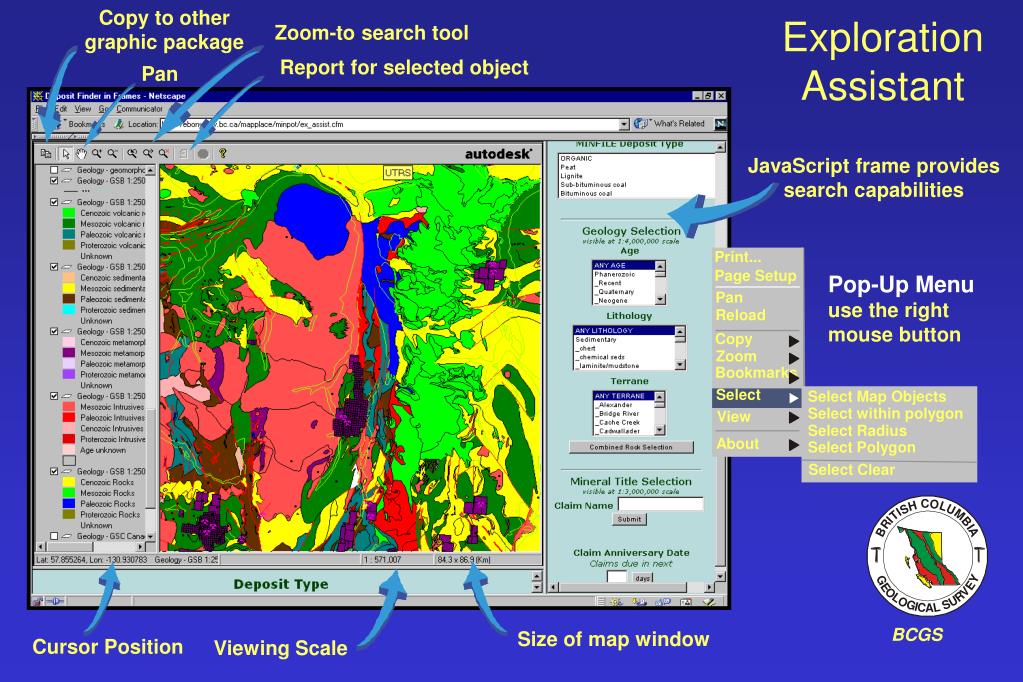Screen dimensions: 1023x682
Task: Click the Submit button under Claim Name
Action: tap(630, 519)
